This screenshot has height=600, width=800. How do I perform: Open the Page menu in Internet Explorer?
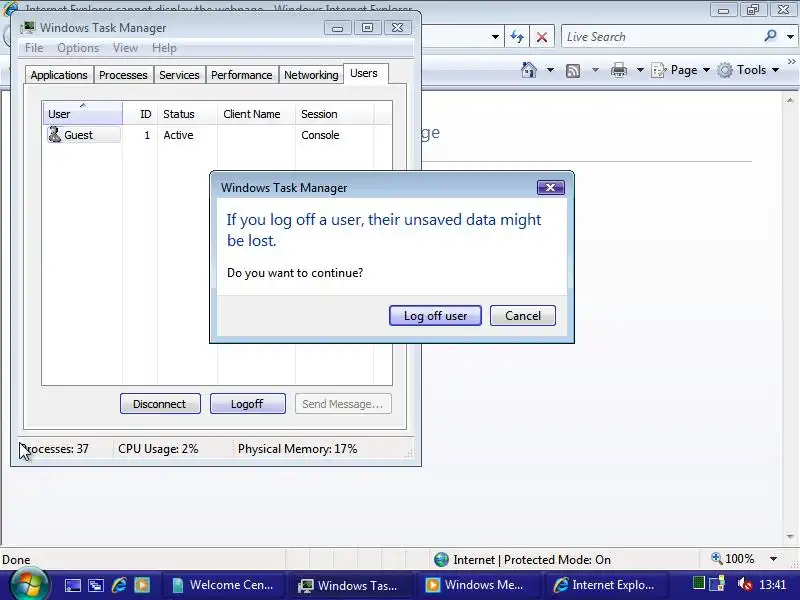[x=681, y=70]
